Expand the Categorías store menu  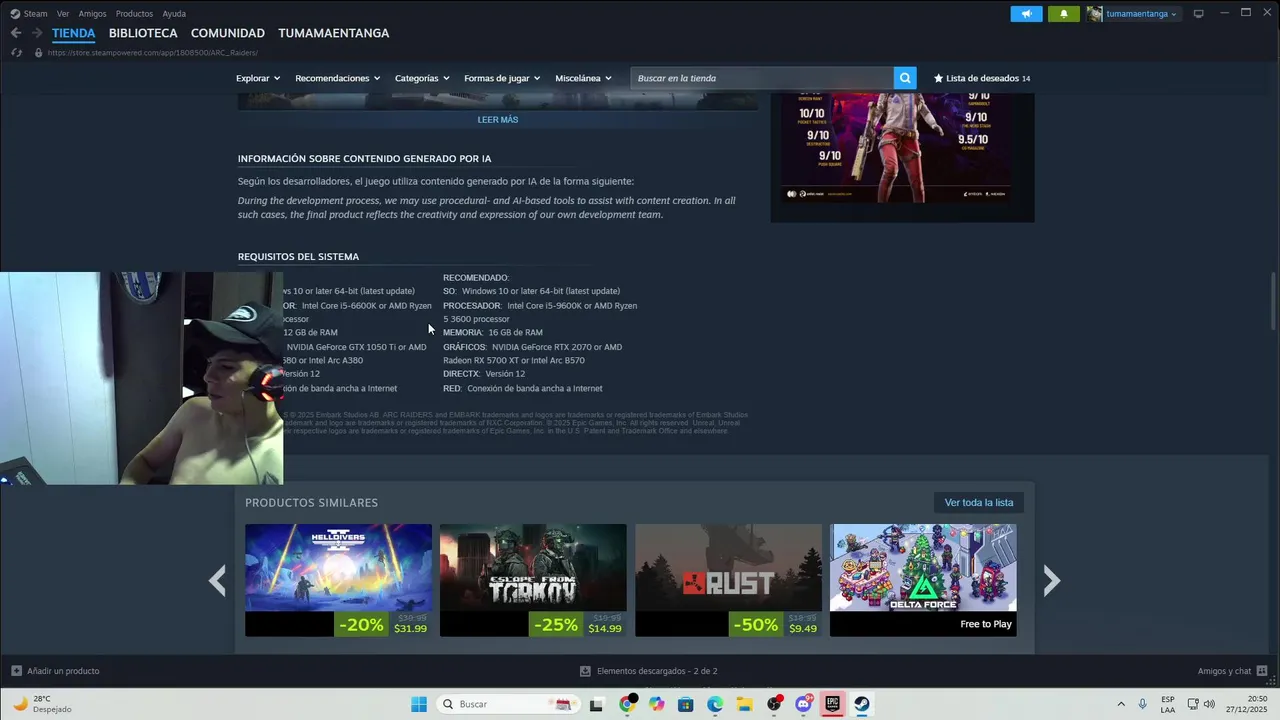pyautogui.click(x=422, y=78)
